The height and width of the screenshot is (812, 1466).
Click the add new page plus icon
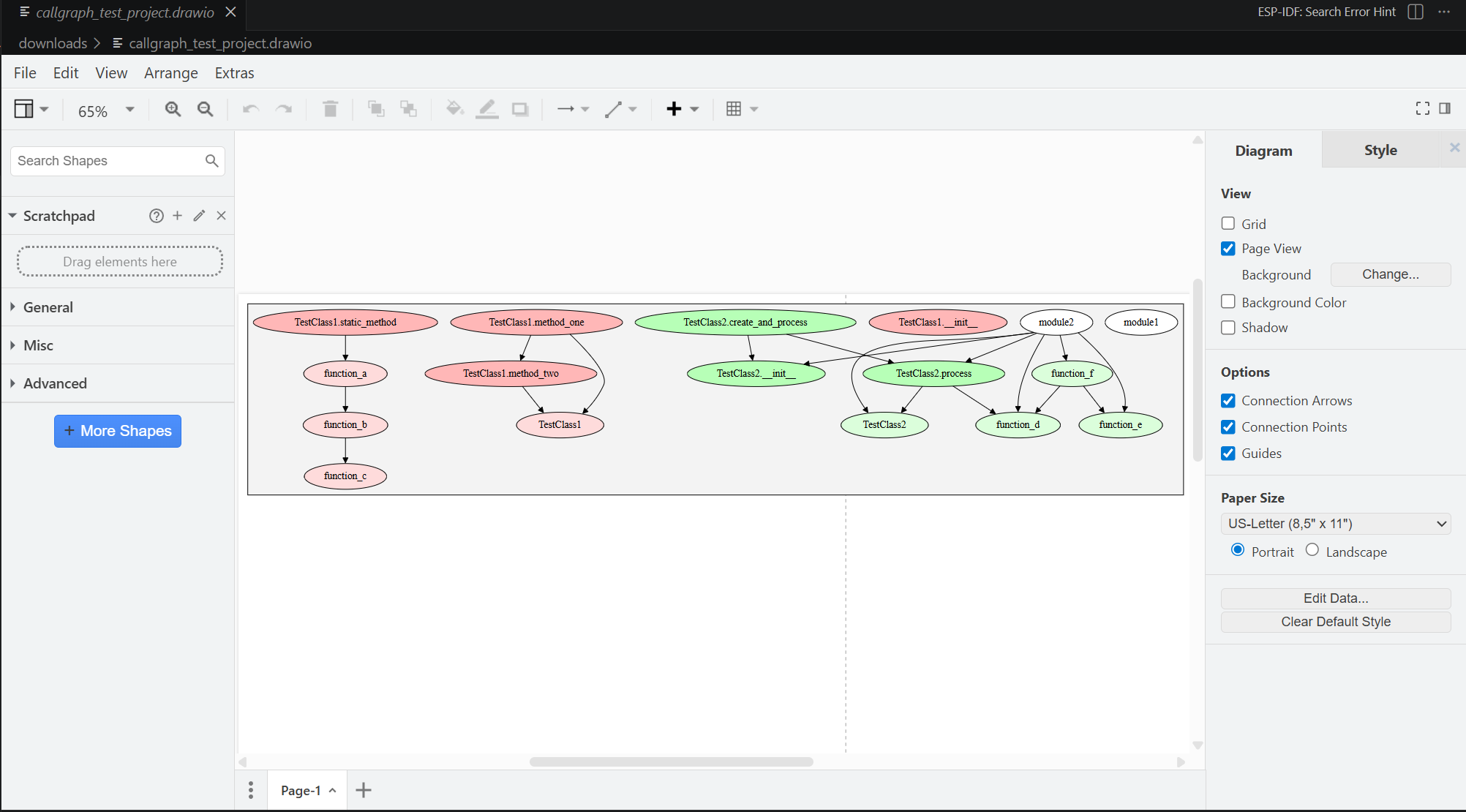click(364, 790)
